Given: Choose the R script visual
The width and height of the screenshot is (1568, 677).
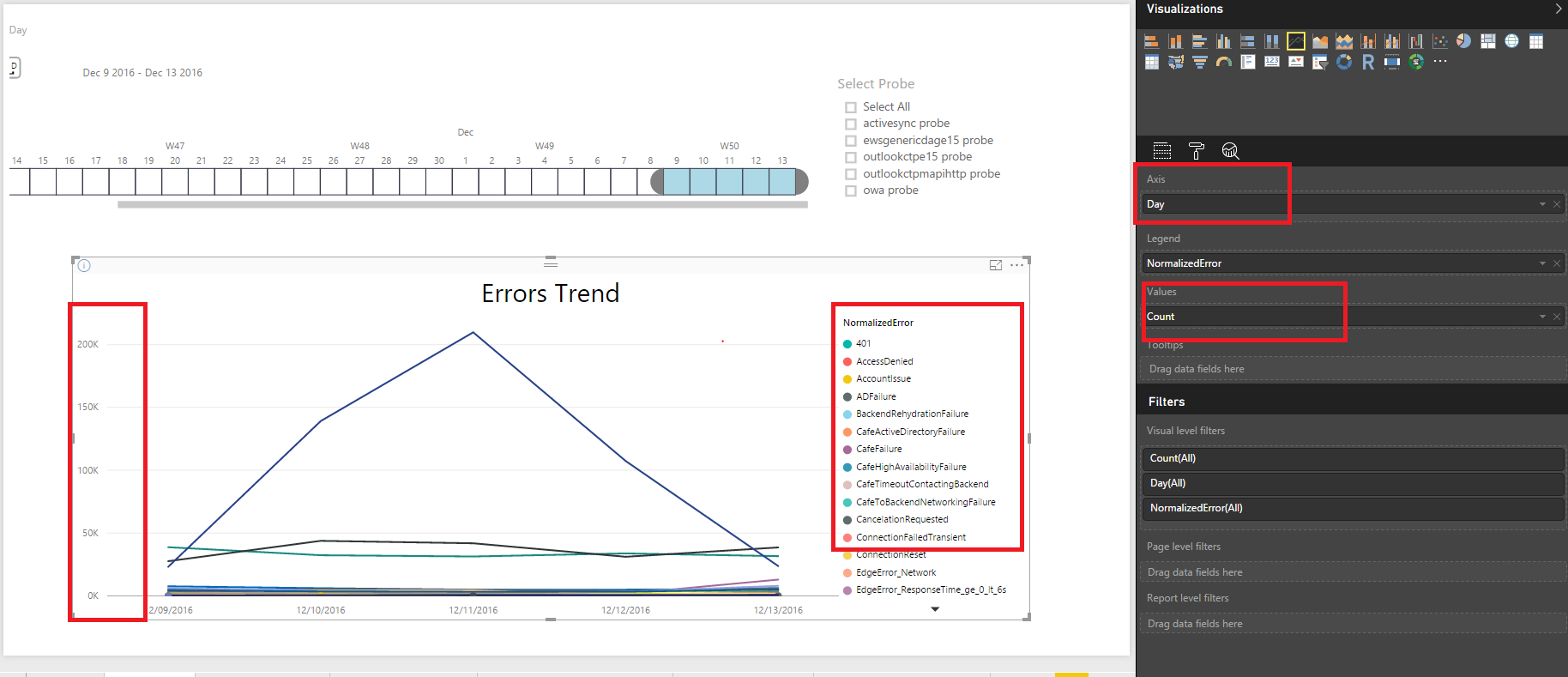Looking at the screenshot, I should click(1367, 62).
